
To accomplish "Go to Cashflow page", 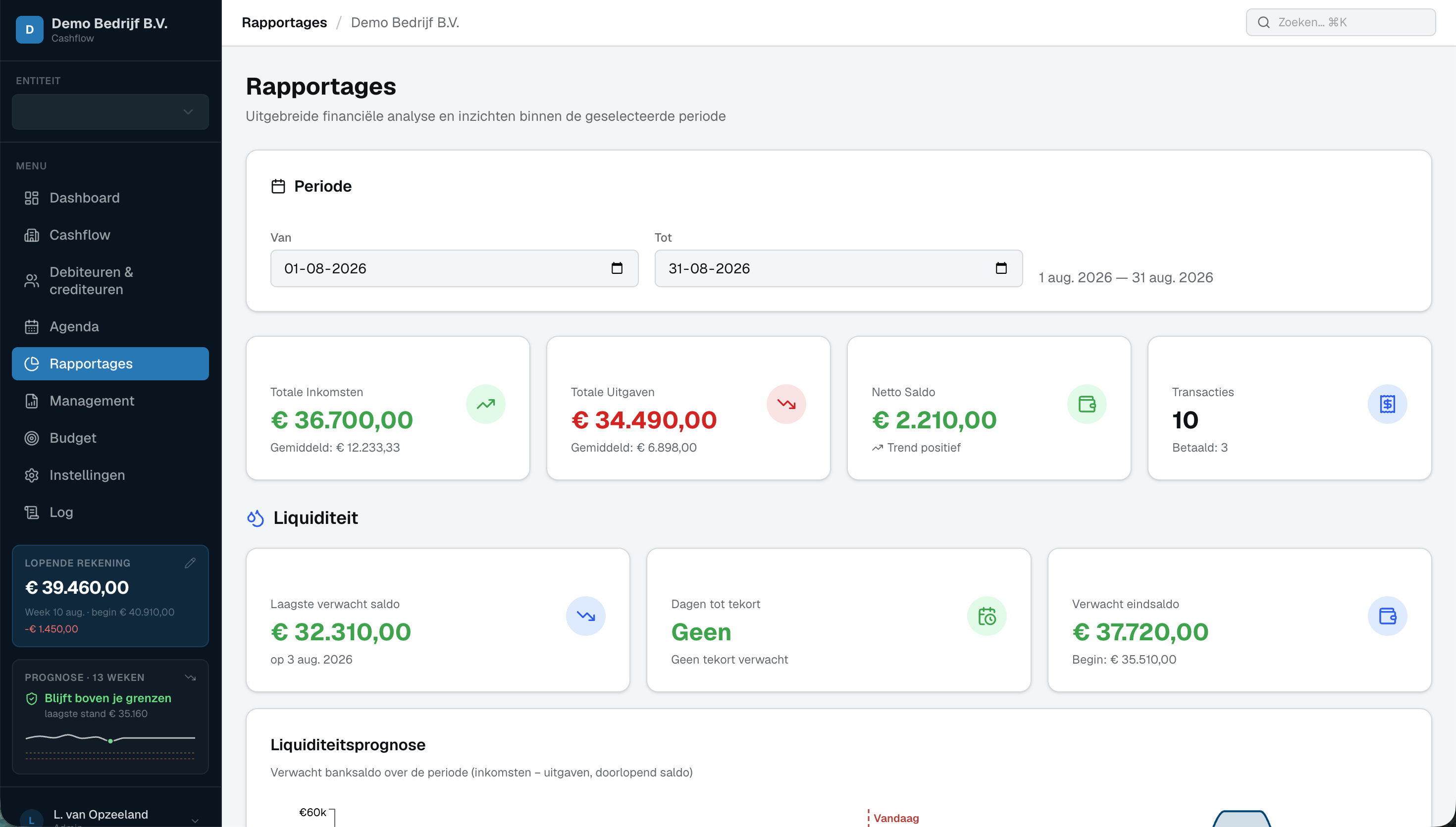I will pyautogui.click(x=110, y=235).
